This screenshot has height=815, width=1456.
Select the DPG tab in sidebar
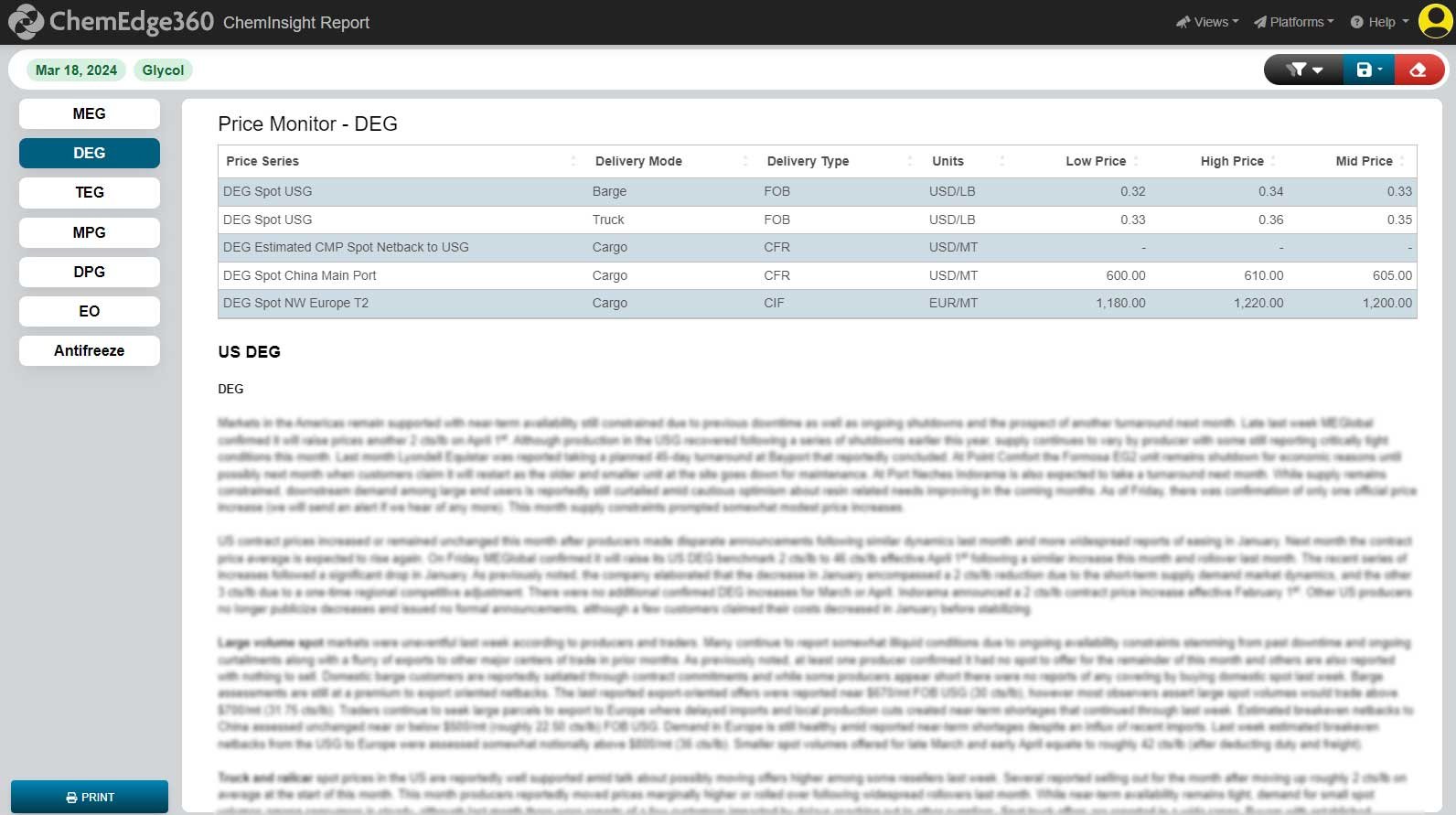point(90,272)
